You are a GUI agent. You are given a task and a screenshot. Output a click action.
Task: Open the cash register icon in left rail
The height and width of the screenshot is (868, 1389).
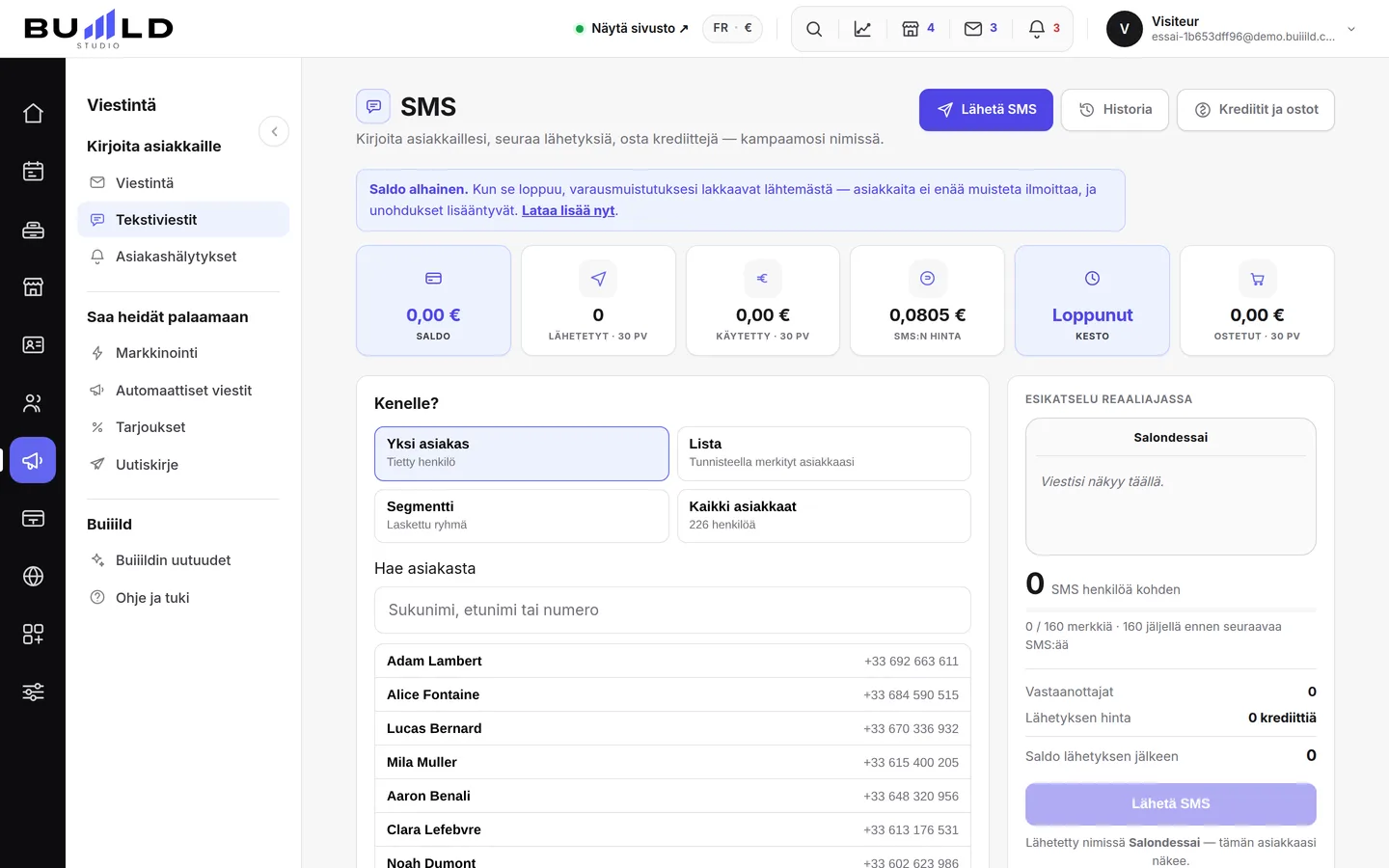pos(33,229)
